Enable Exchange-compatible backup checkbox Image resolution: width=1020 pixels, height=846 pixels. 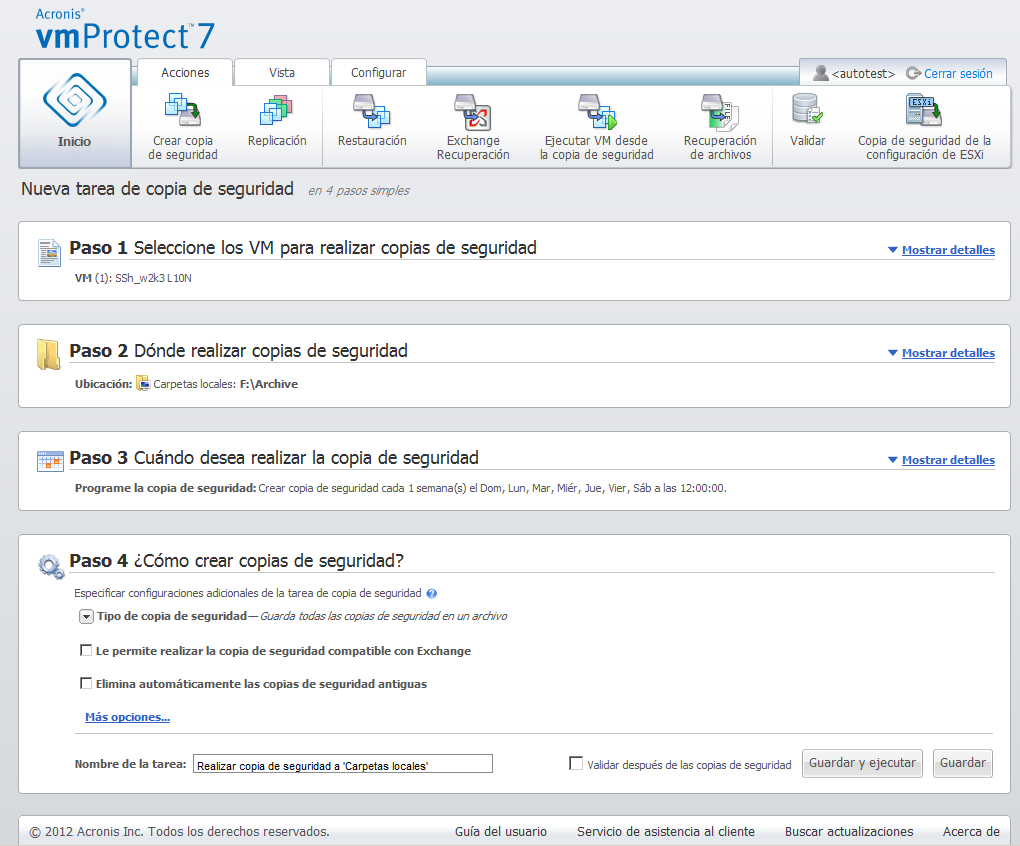coord(86,651)
